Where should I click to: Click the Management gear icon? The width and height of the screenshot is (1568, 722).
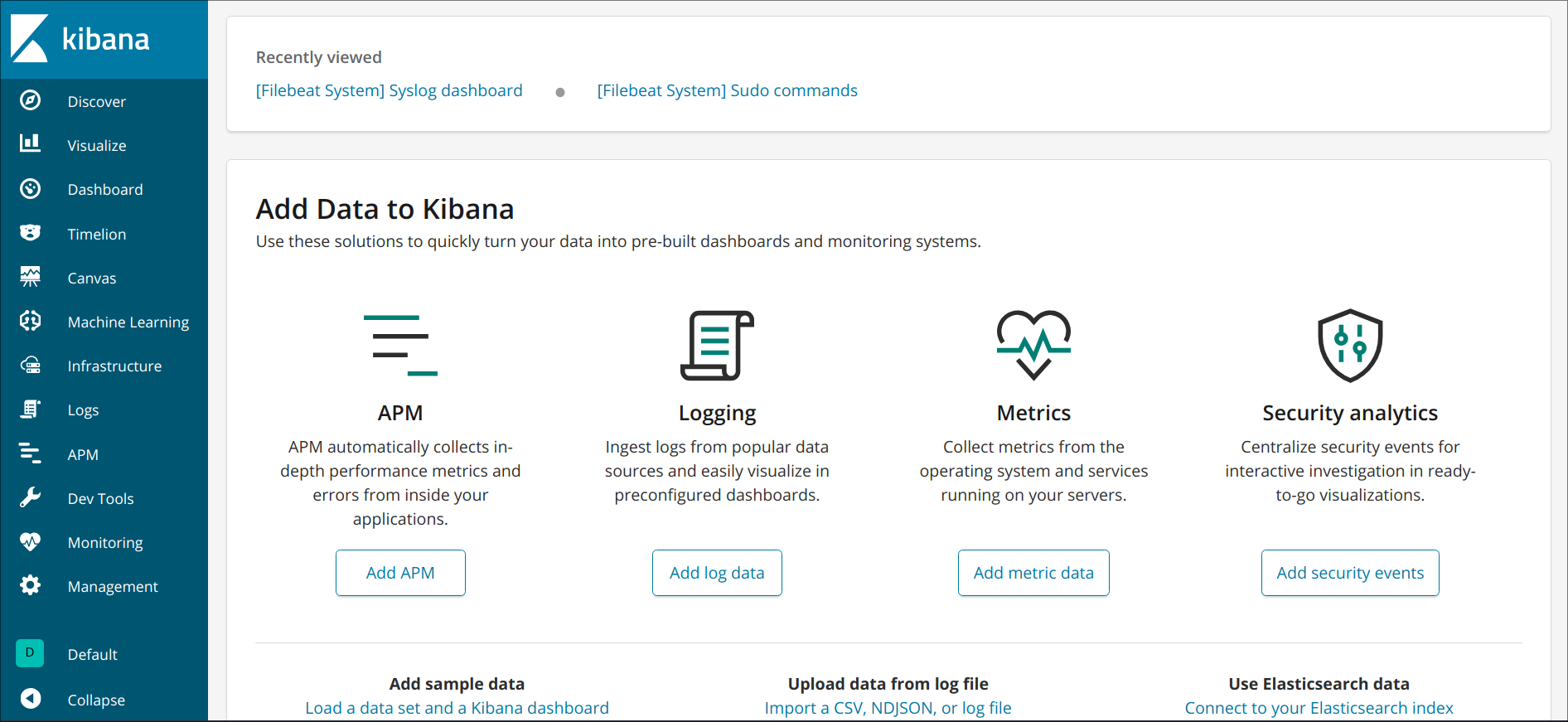point(30,585)
